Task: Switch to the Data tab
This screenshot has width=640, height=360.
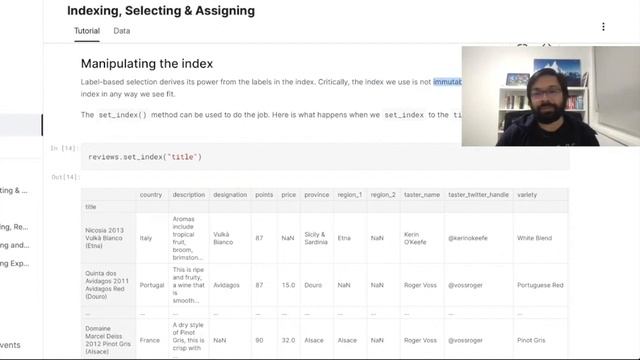Action: point(122,31)
